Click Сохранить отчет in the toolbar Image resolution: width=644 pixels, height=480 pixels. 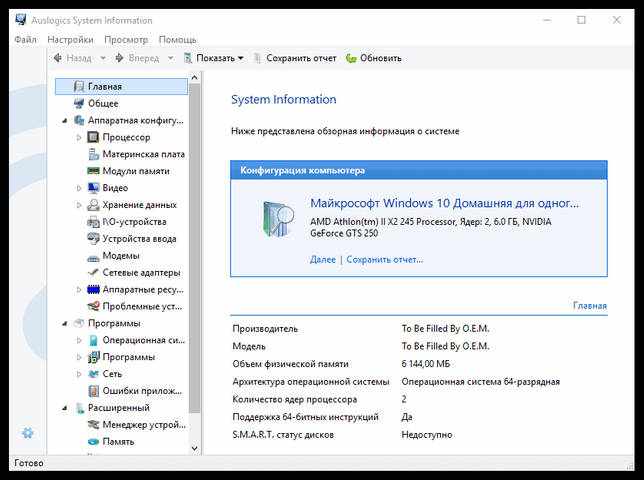click(x=294, y=58)
